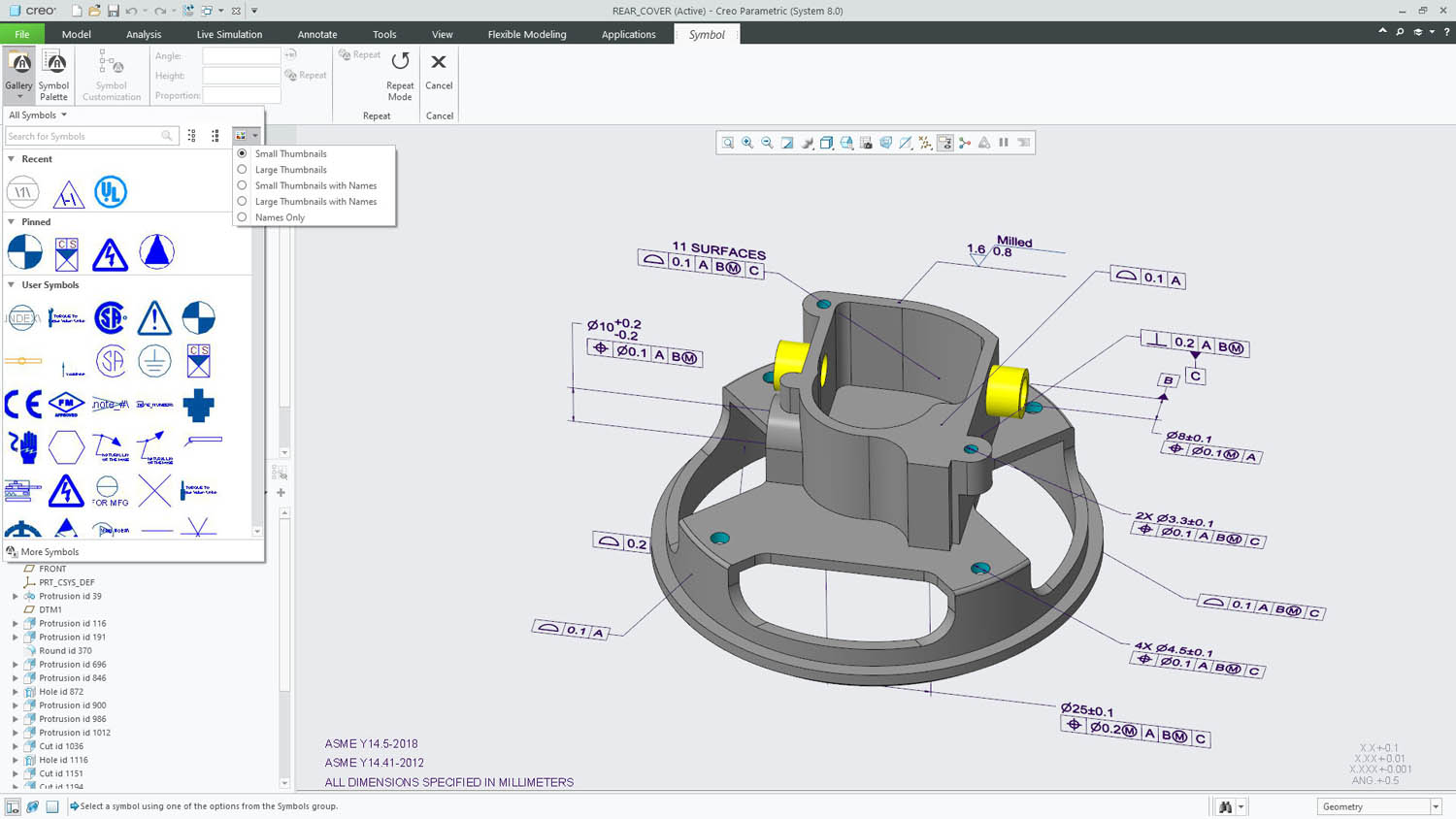Click the Cancel X icon

click(439, 63)
